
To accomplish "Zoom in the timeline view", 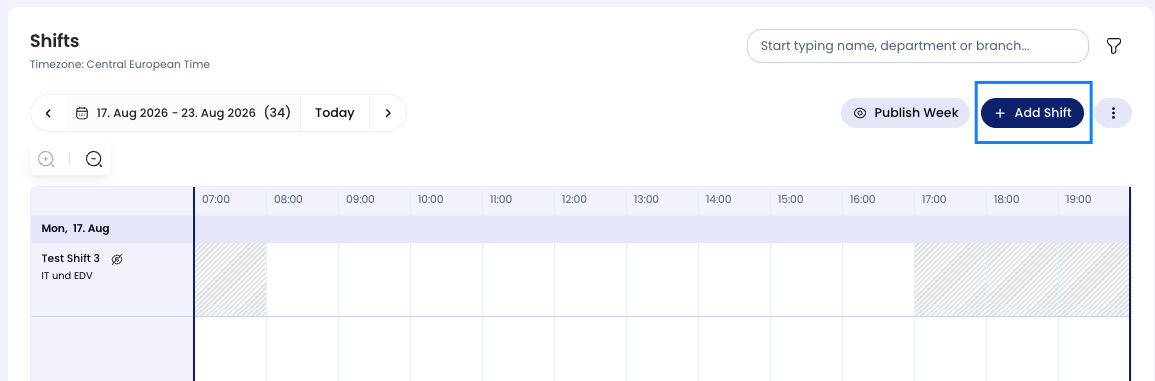I will coord(46,158).
